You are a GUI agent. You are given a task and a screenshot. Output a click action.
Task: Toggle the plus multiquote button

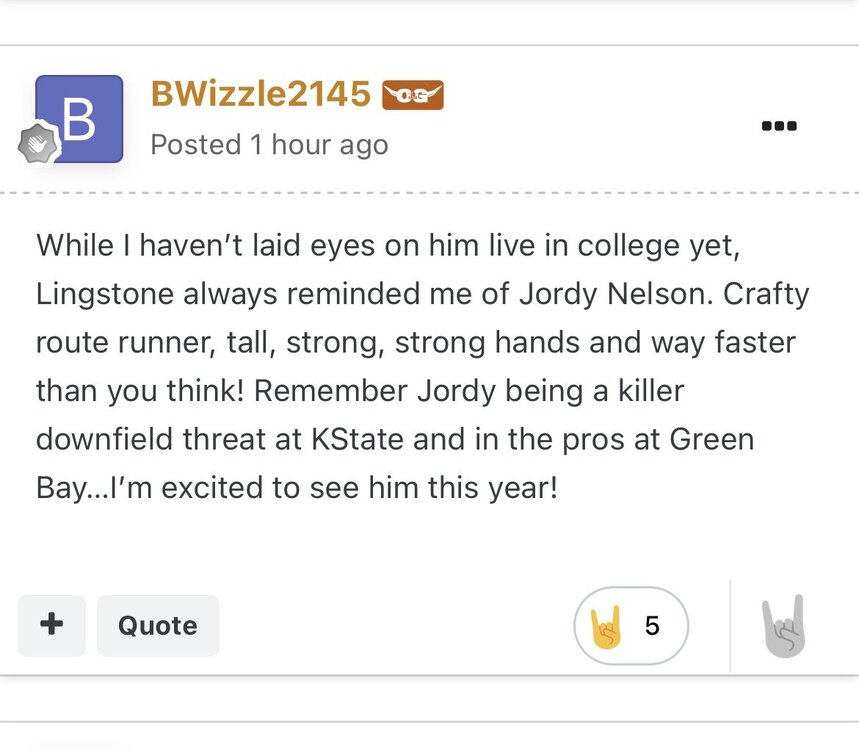pos(51,625)
